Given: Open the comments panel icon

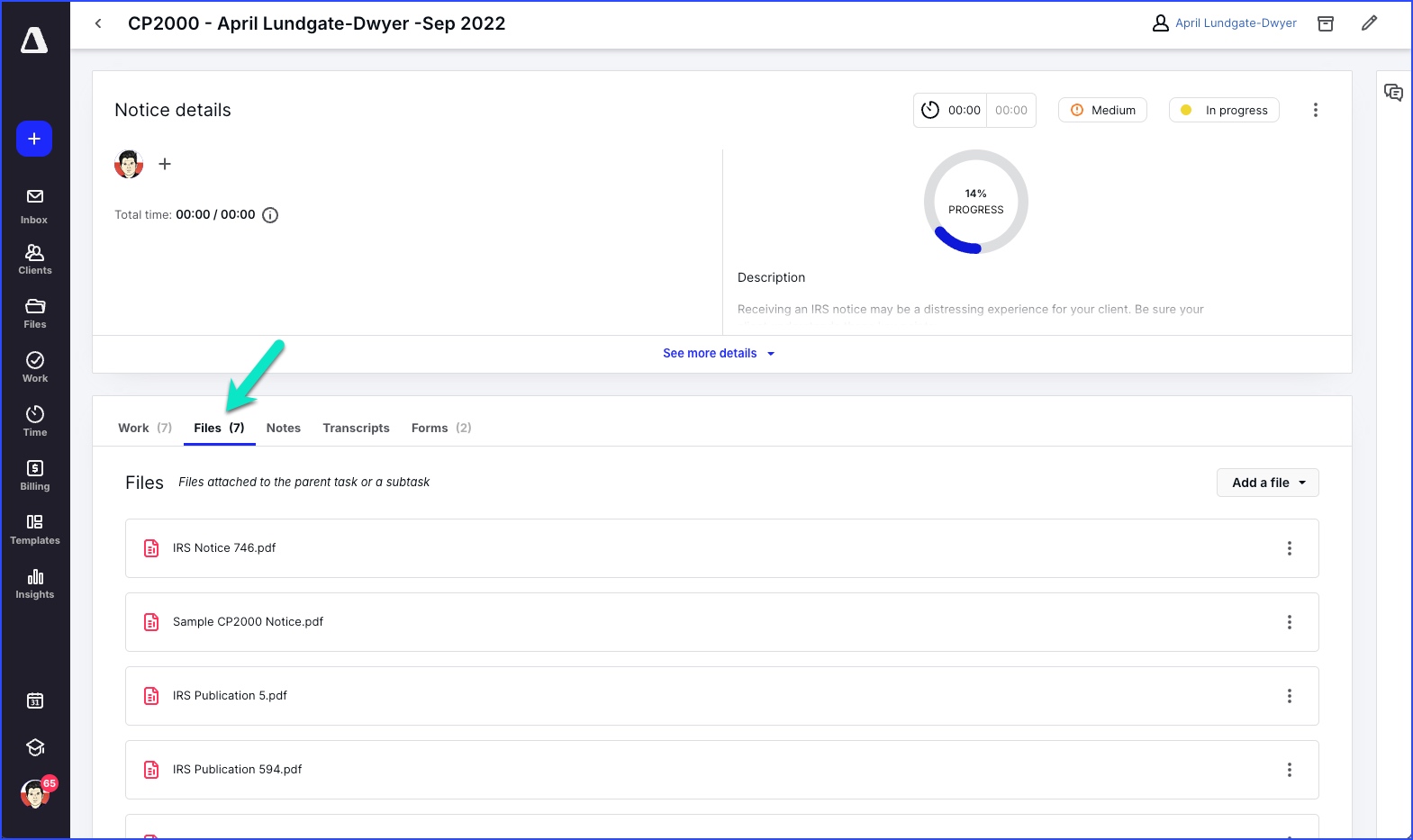Looking at the screenshot, I should [1393, 92].
